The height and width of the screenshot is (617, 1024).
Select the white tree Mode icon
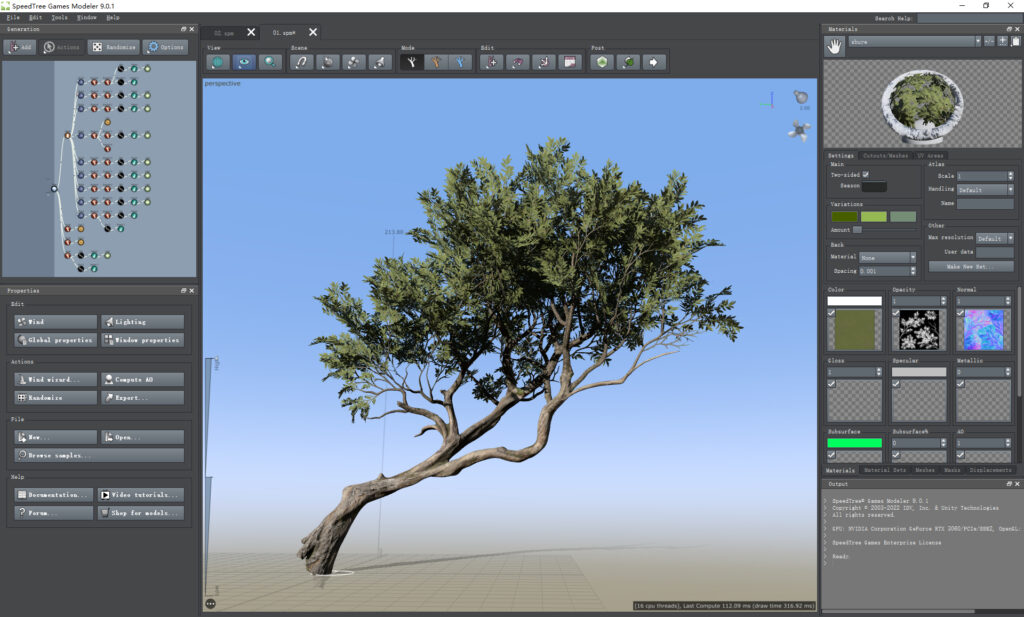click(x=410, y=62)
